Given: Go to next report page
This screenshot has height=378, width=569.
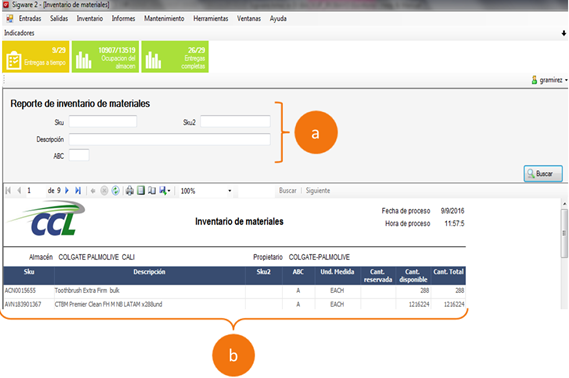Looking at the screenshot, I should click(x=67, y=190).
